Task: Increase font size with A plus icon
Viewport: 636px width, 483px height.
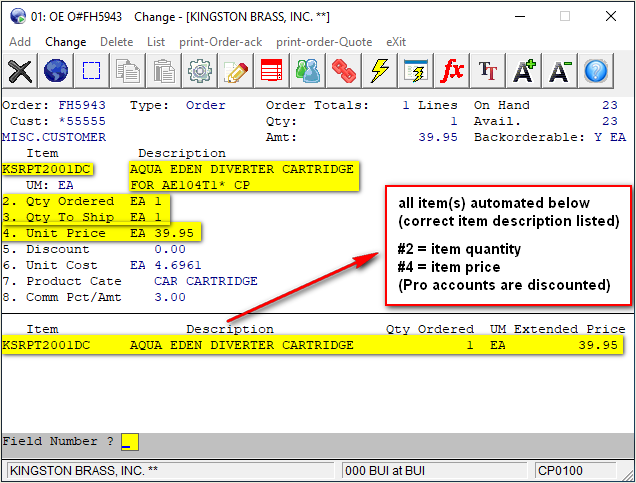Action: pos(523,71)
